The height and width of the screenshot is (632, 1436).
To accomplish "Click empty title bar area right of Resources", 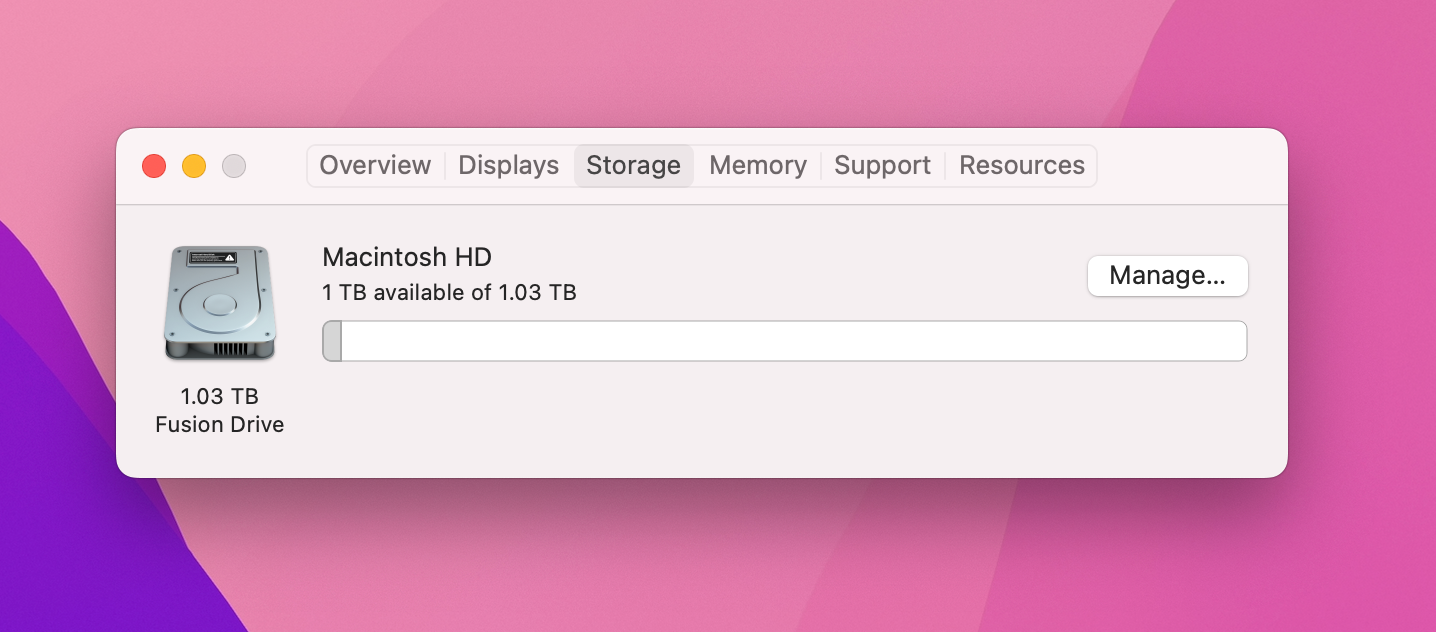I will (x=1190, y=166).
